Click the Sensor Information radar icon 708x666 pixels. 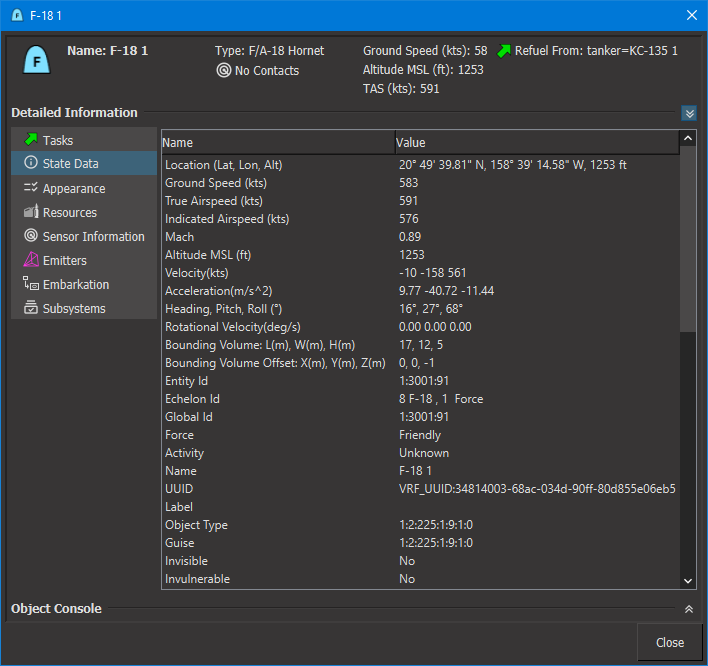31,235
